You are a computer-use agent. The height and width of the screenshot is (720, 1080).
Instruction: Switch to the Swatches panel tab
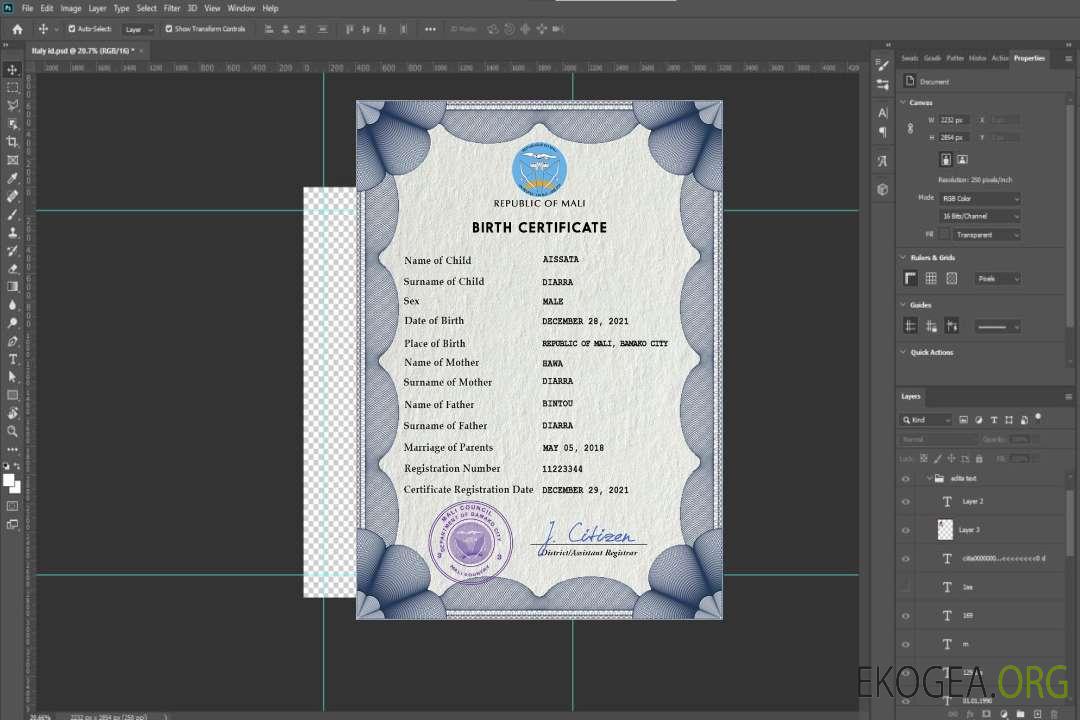tap(909, 58)
